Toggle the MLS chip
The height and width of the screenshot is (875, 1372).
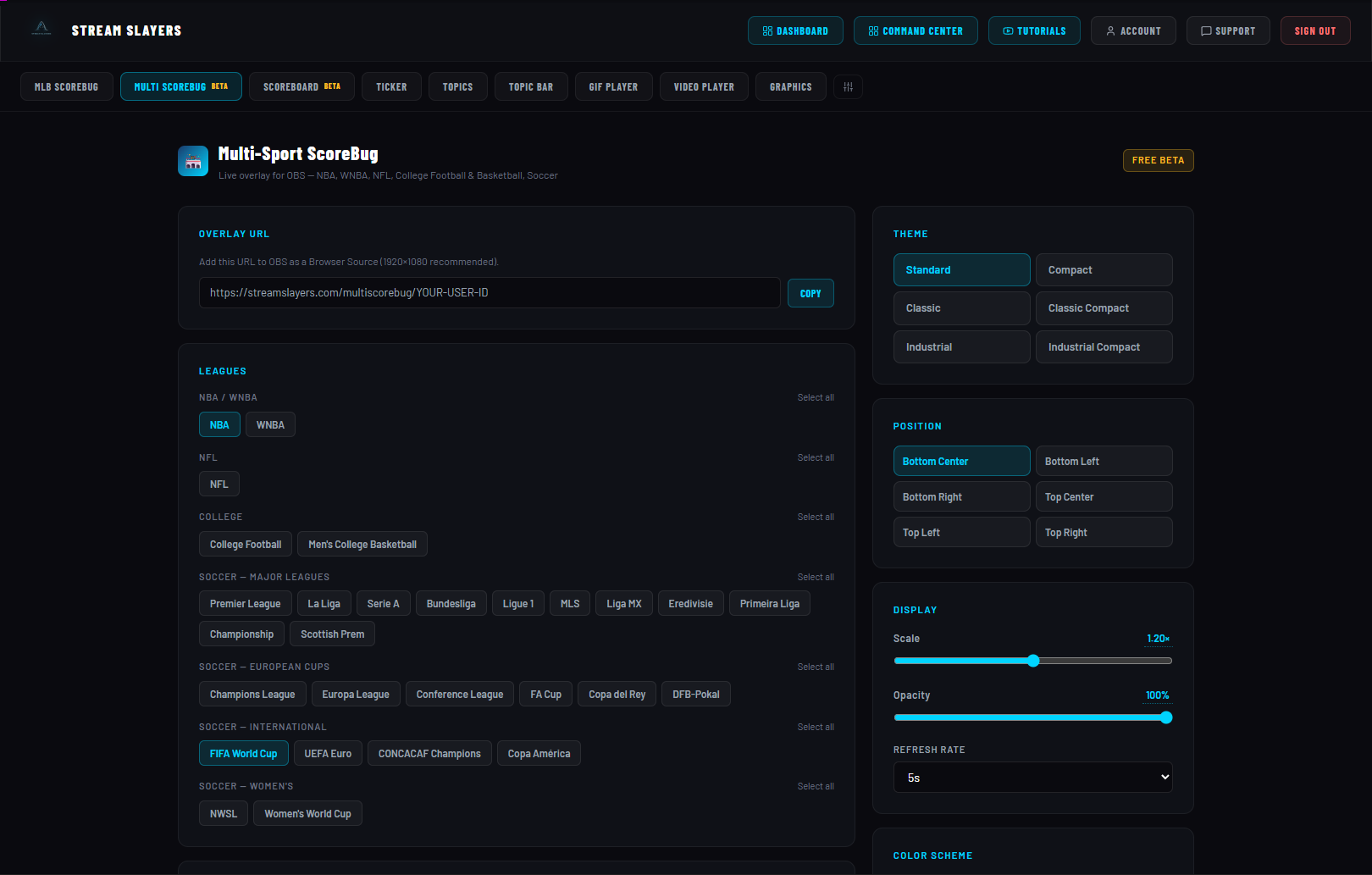570,603
